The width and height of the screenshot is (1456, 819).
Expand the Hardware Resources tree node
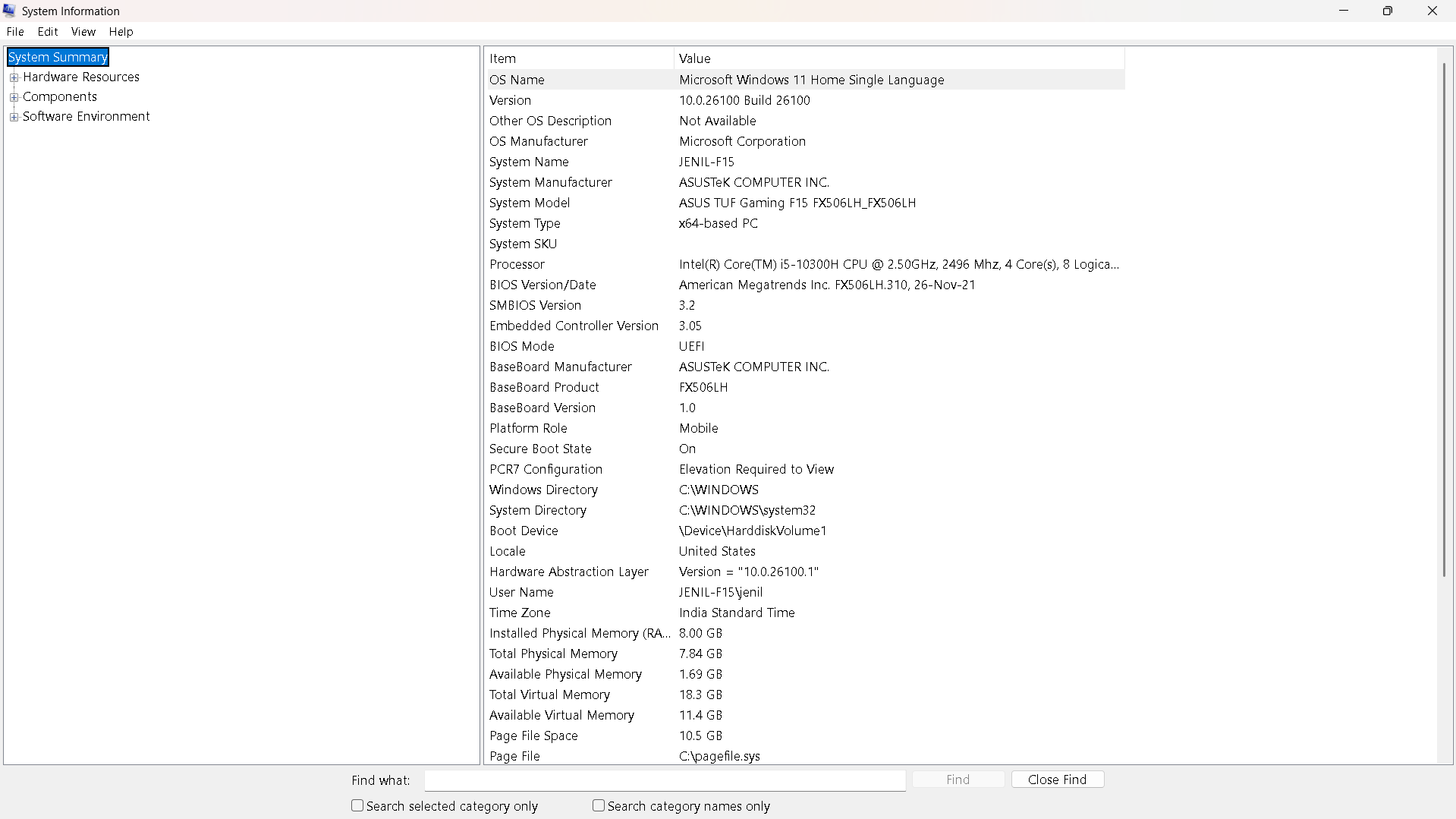pyautogui.click(x=14, y=77)
